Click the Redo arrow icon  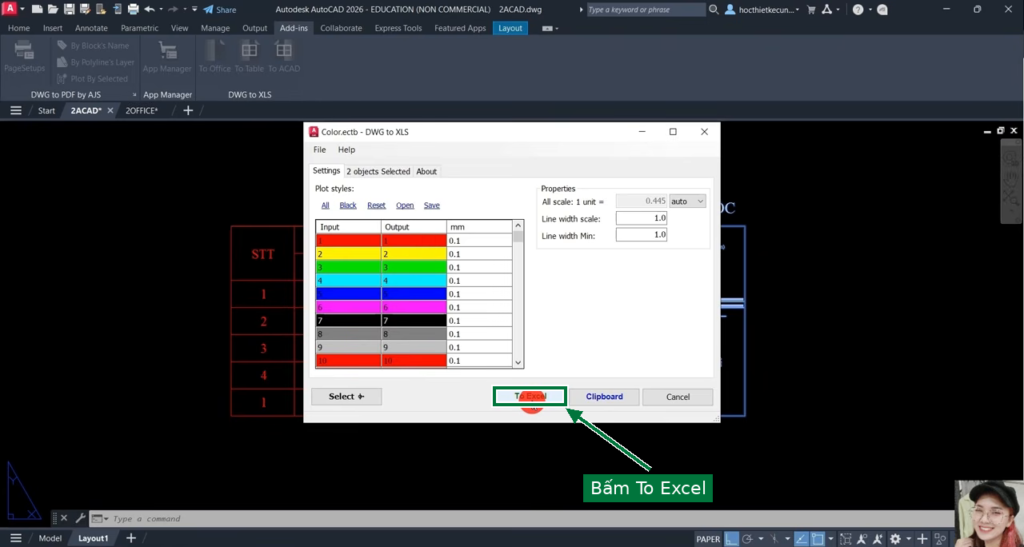coord(173,9)
